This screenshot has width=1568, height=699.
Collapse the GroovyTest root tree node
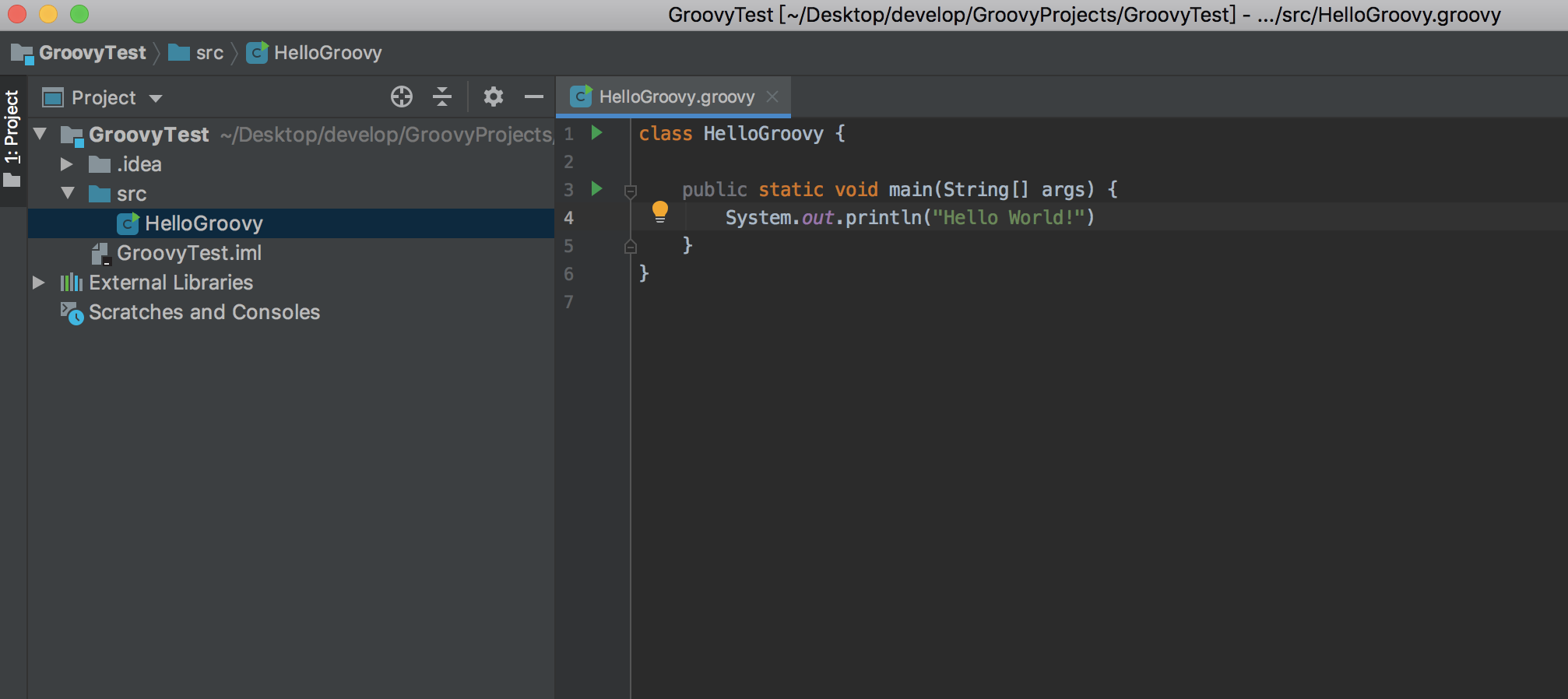click(40, 134)
